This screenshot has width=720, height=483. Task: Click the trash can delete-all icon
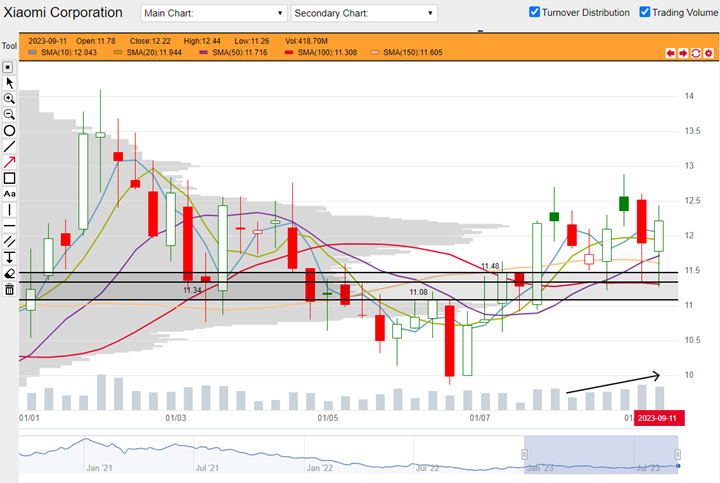[x=9, y=290]
